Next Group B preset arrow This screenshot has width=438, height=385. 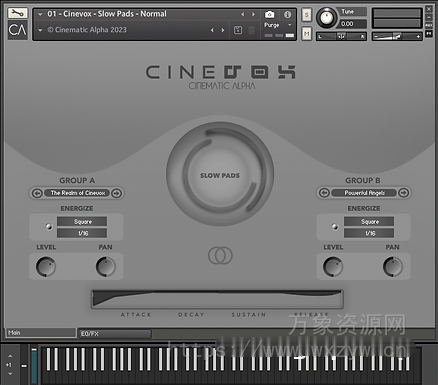pyautogui.click(x=403, y=193)
